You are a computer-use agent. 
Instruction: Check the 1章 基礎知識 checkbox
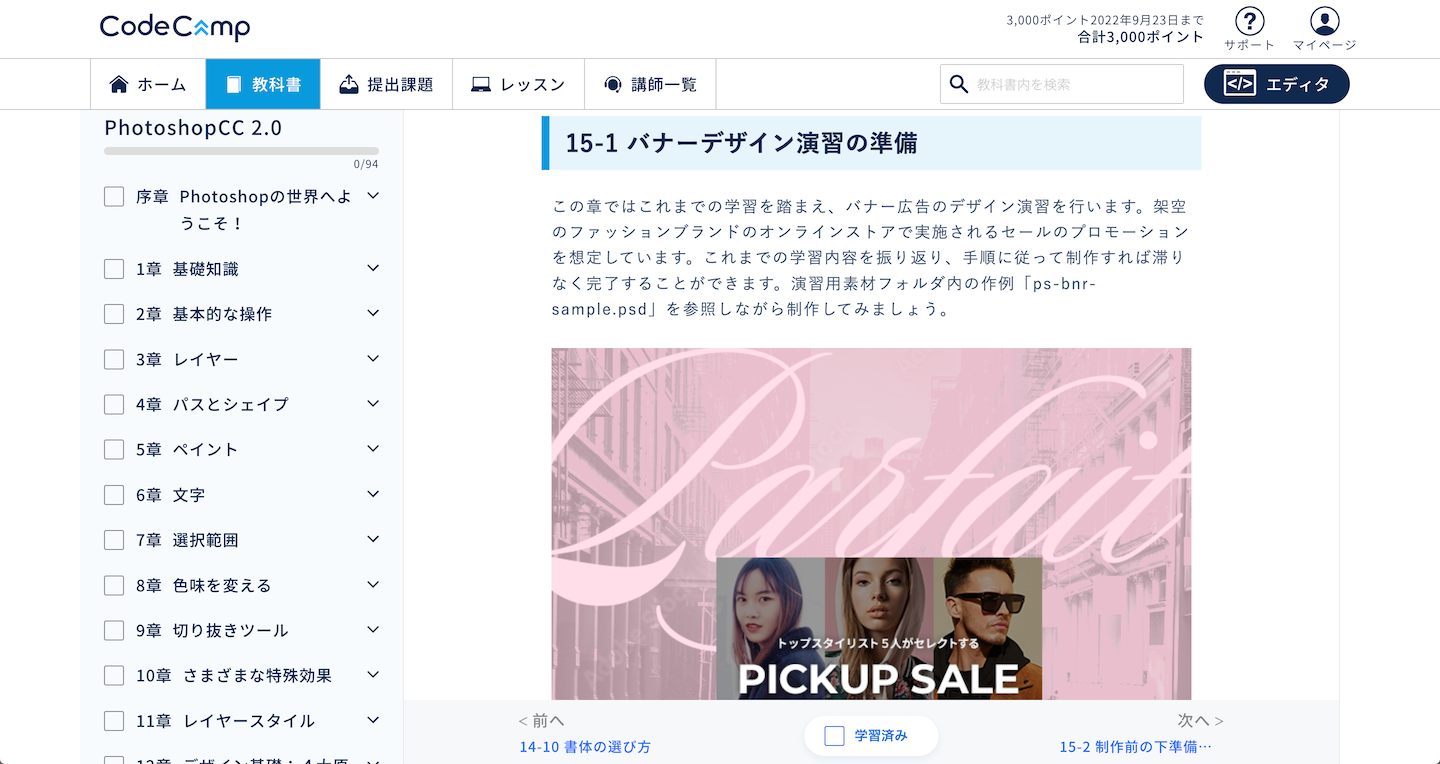pos(114,268)
